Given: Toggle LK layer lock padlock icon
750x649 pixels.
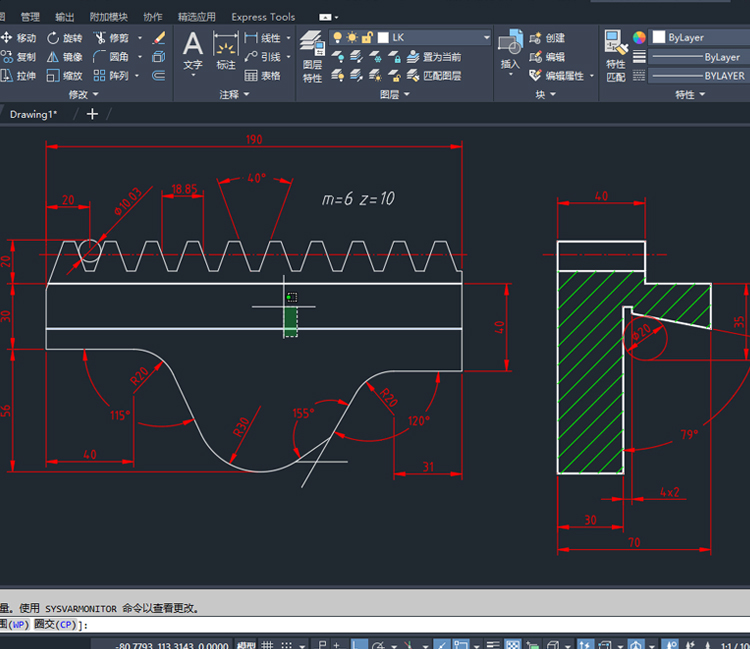Looking at the screenshot, I should [x=367, y=37].
